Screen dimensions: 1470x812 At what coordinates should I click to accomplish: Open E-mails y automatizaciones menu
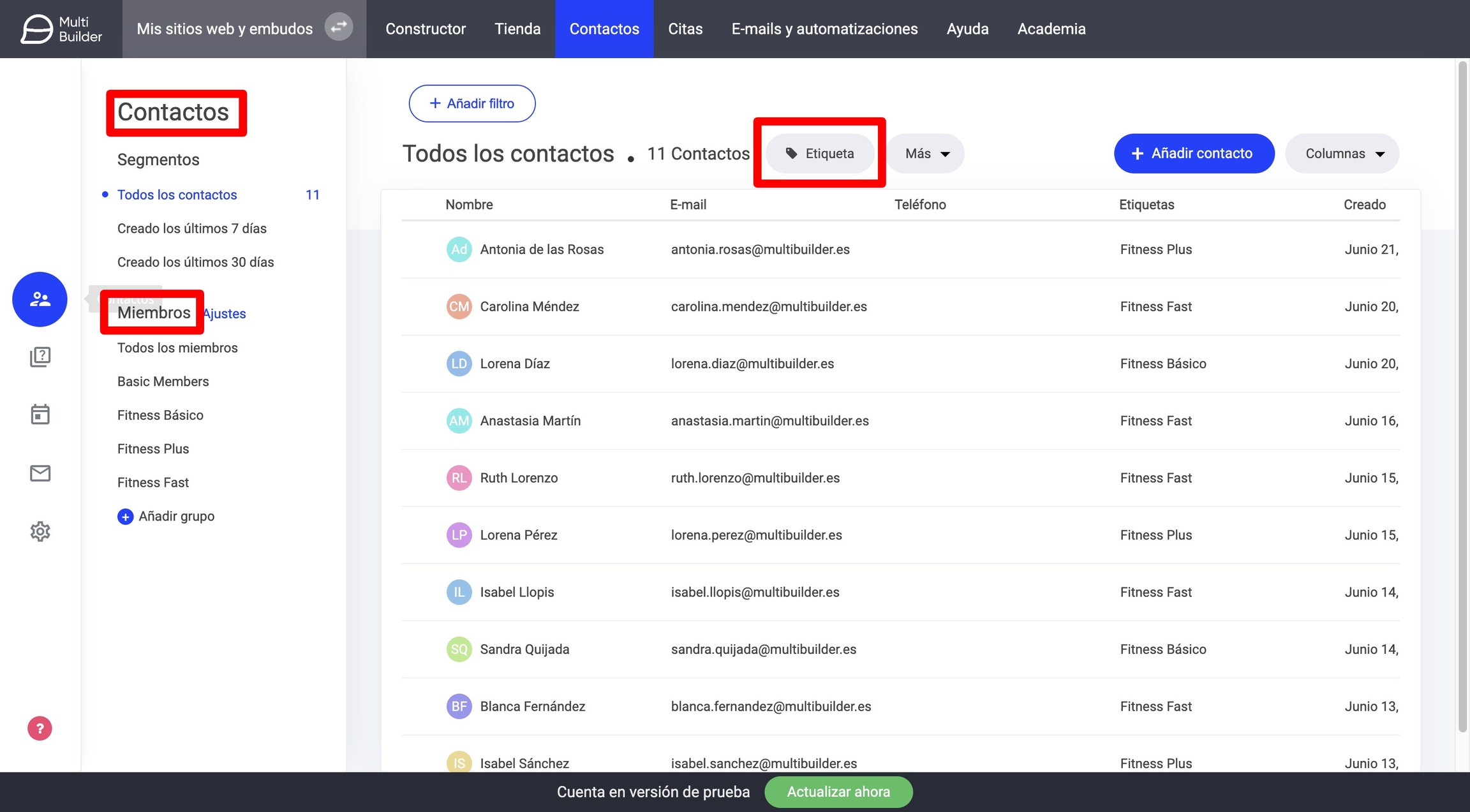click(824, 29)
